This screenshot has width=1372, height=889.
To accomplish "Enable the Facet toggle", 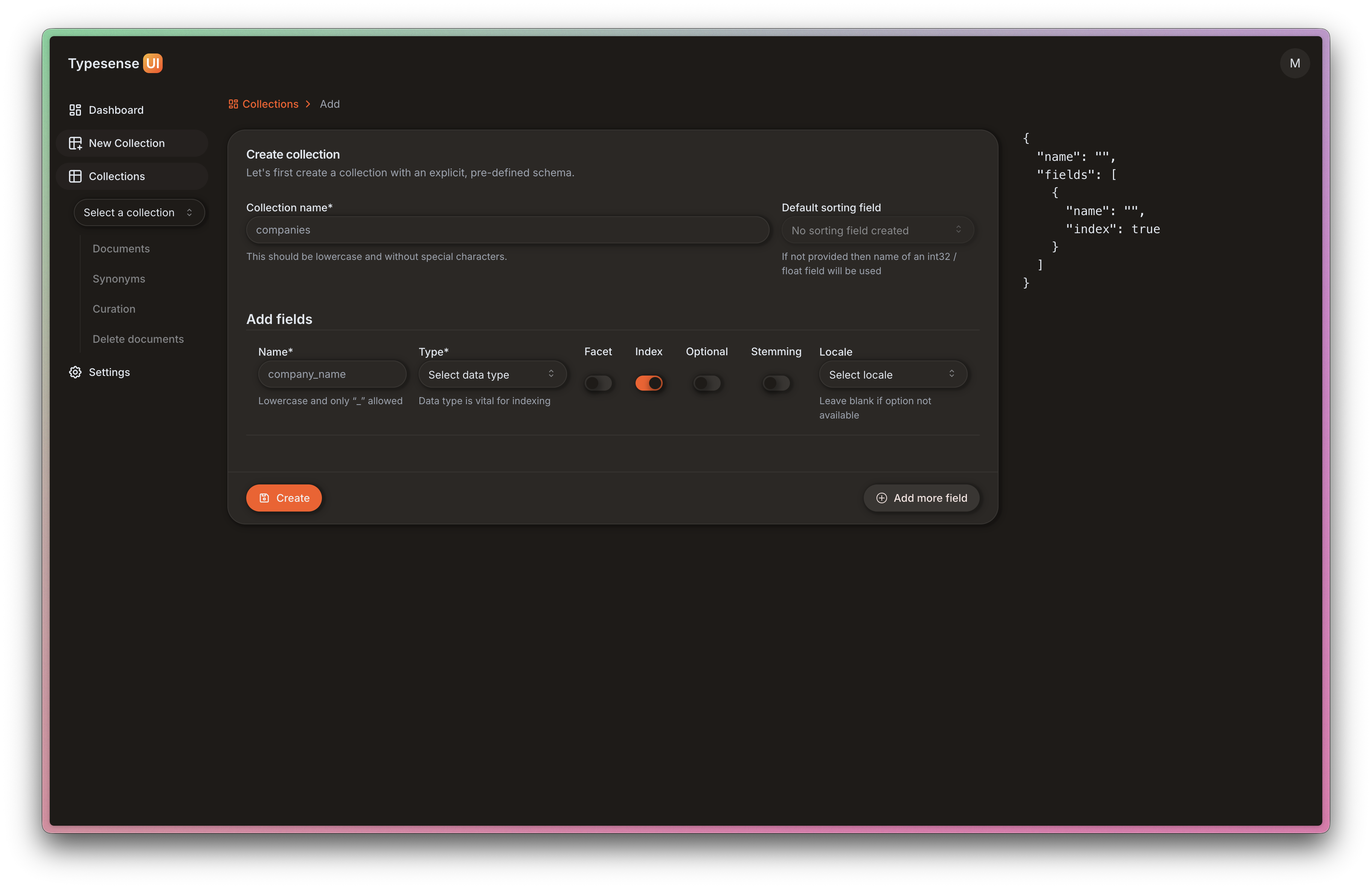I will tap(598, 382).
